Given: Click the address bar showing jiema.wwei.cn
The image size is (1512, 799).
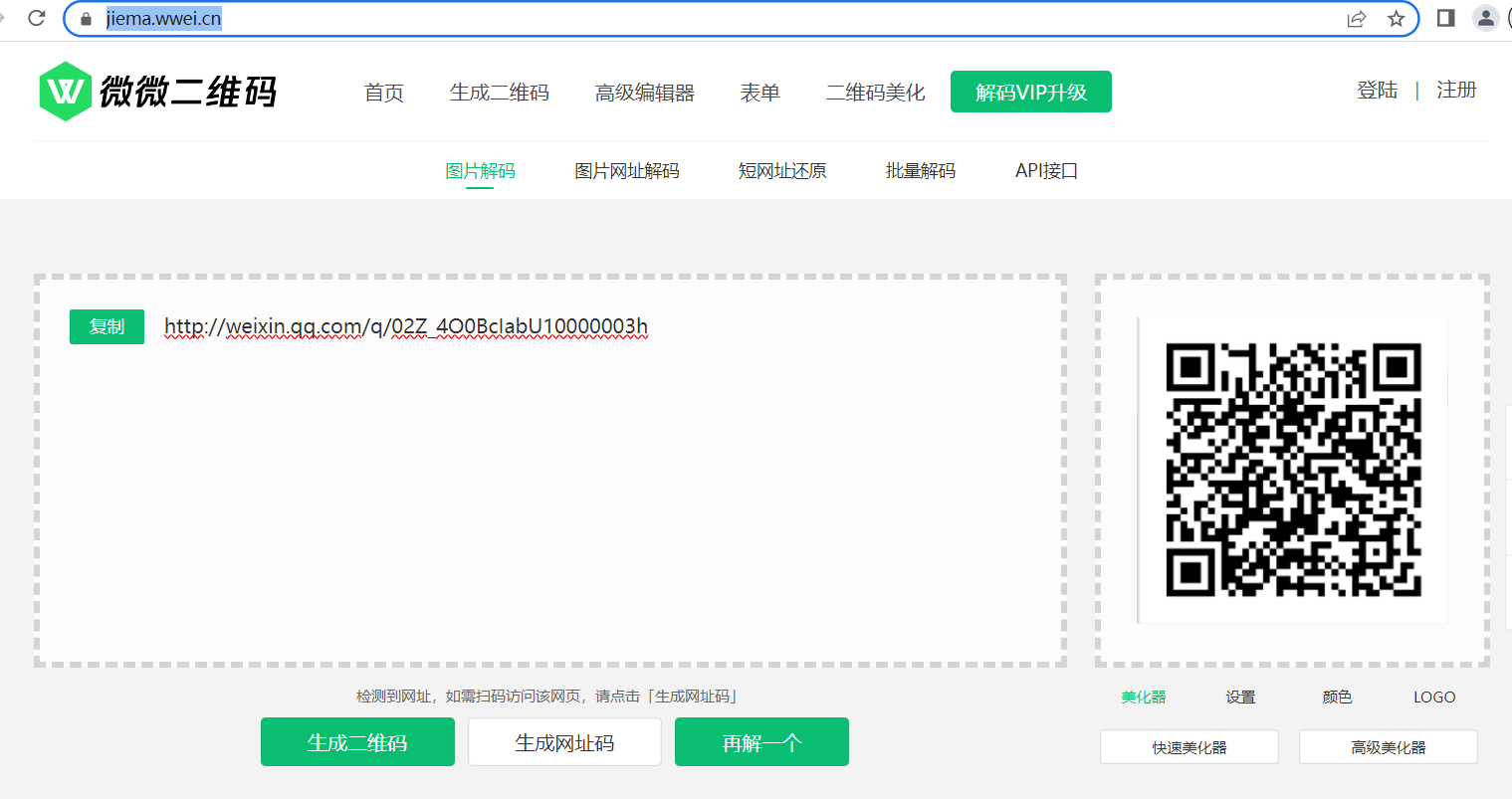Looking at the screenshot, I should [x=741, y=19].
